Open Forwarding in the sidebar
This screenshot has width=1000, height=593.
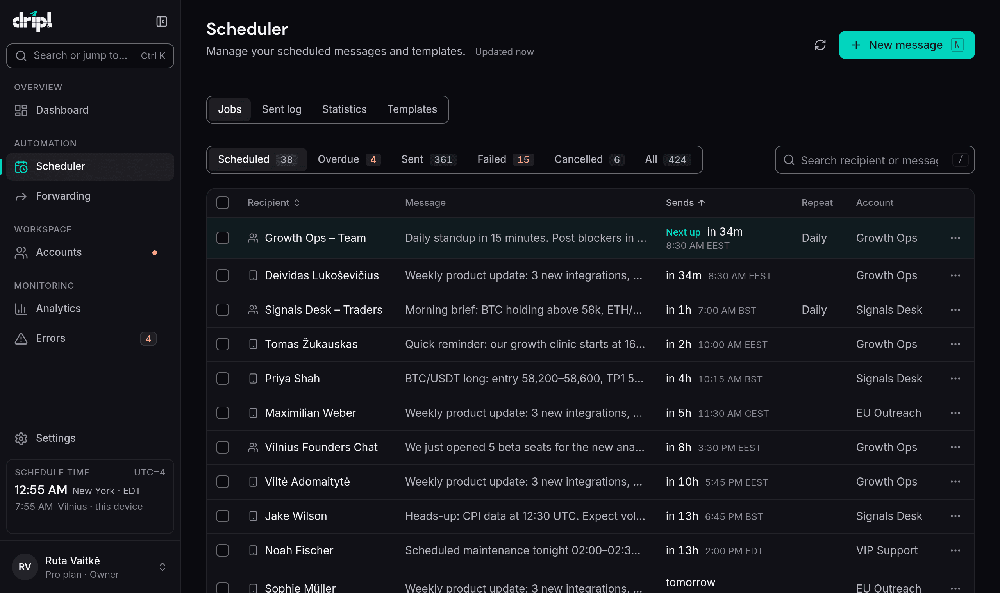click(90, 196)
